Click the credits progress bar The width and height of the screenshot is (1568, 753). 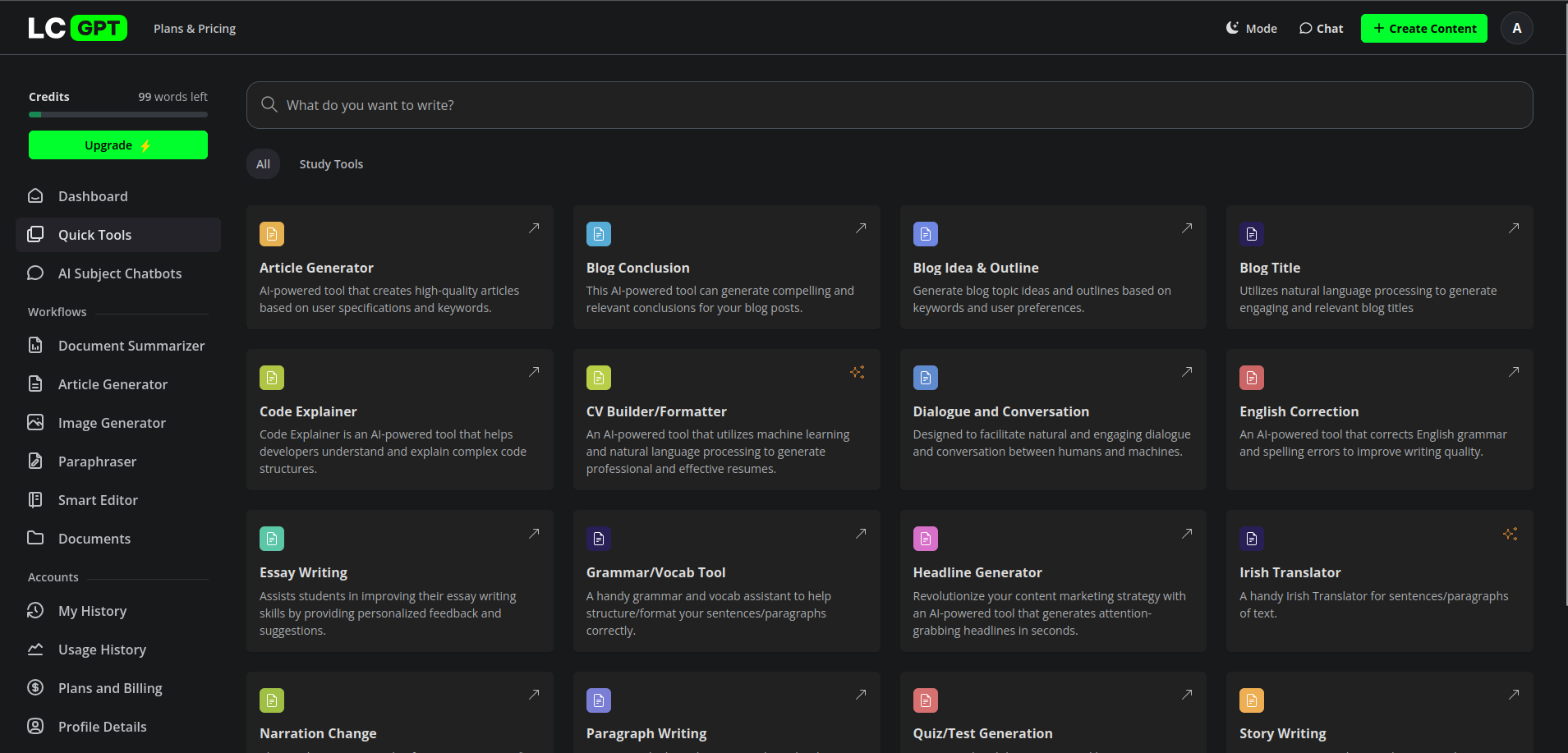(x=118, y=115)
